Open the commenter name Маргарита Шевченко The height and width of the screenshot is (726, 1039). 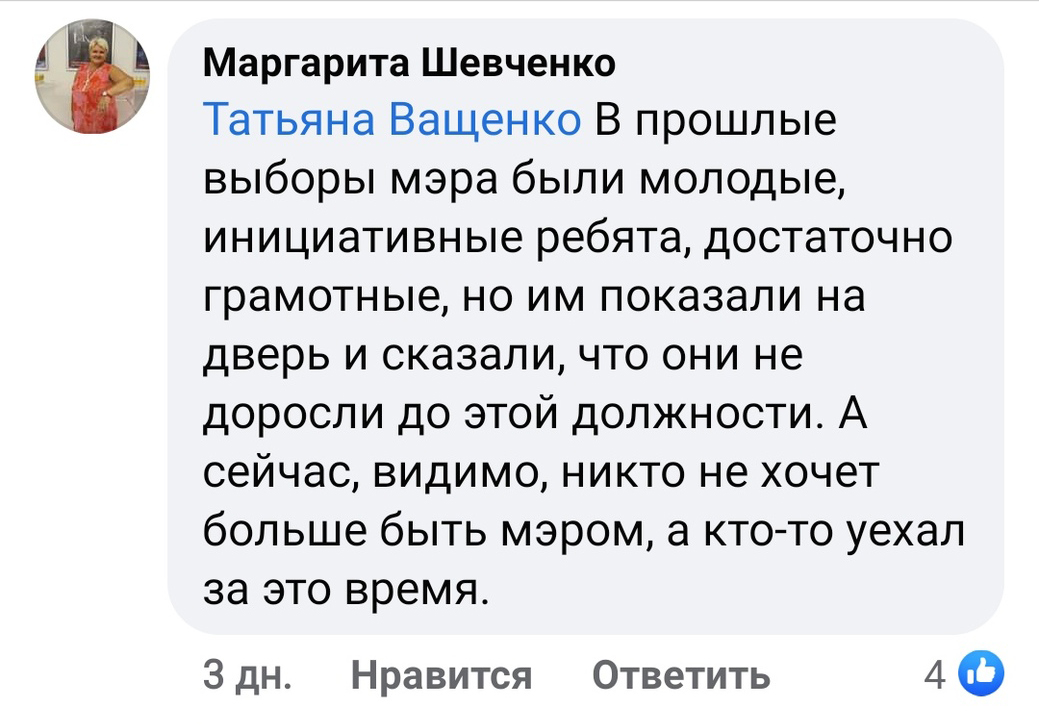click(x=409, y=66)
